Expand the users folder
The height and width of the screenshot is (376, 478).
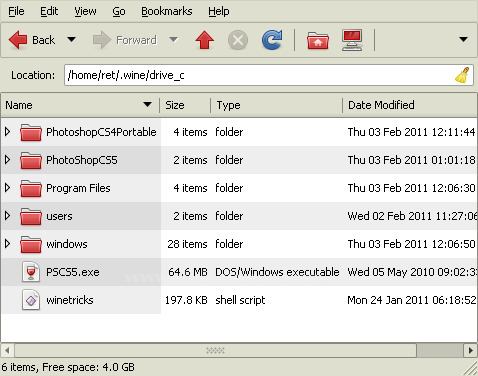tap(7, 216)
